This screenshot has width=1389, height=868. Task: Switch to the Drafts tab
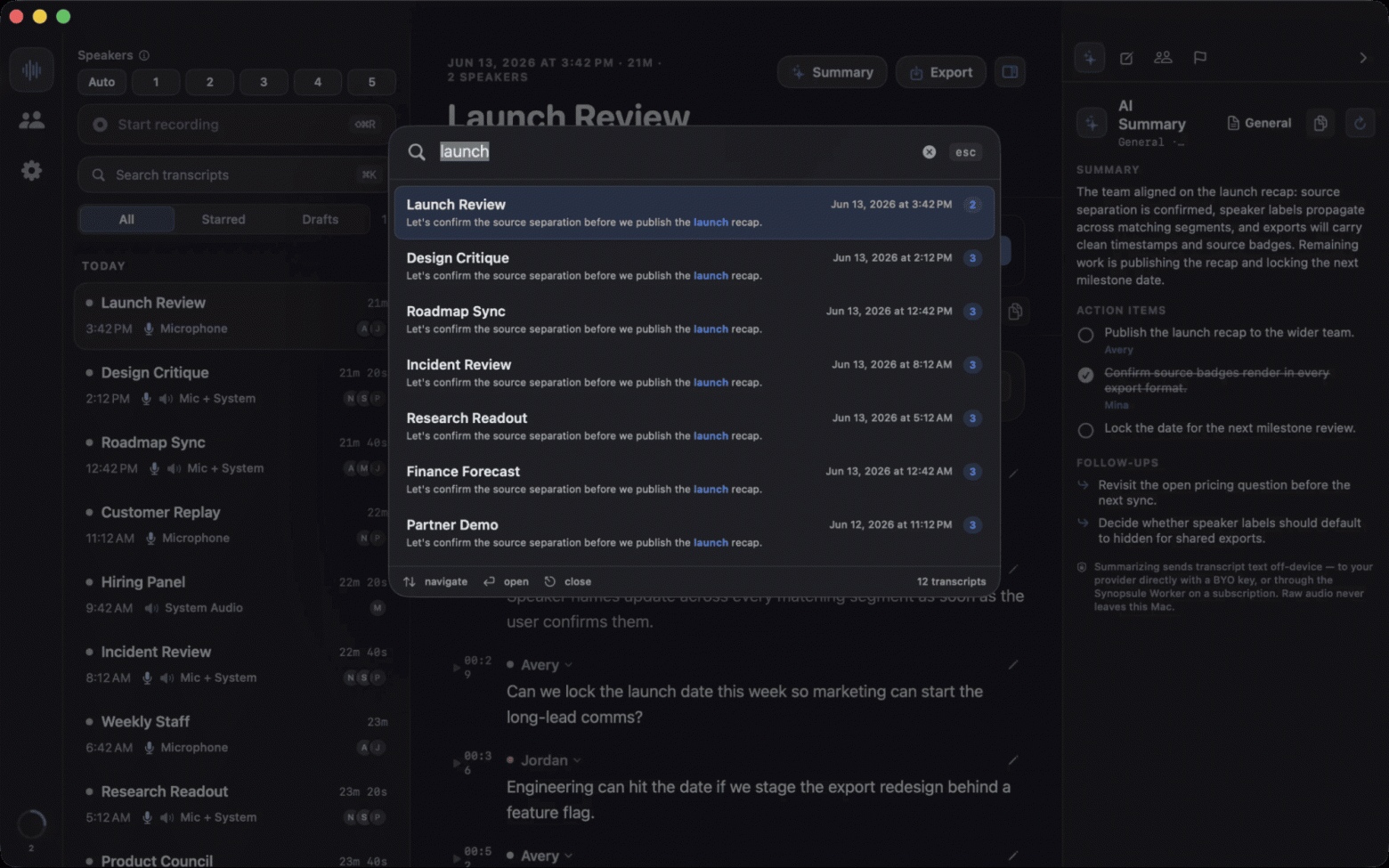coord(320,219)
